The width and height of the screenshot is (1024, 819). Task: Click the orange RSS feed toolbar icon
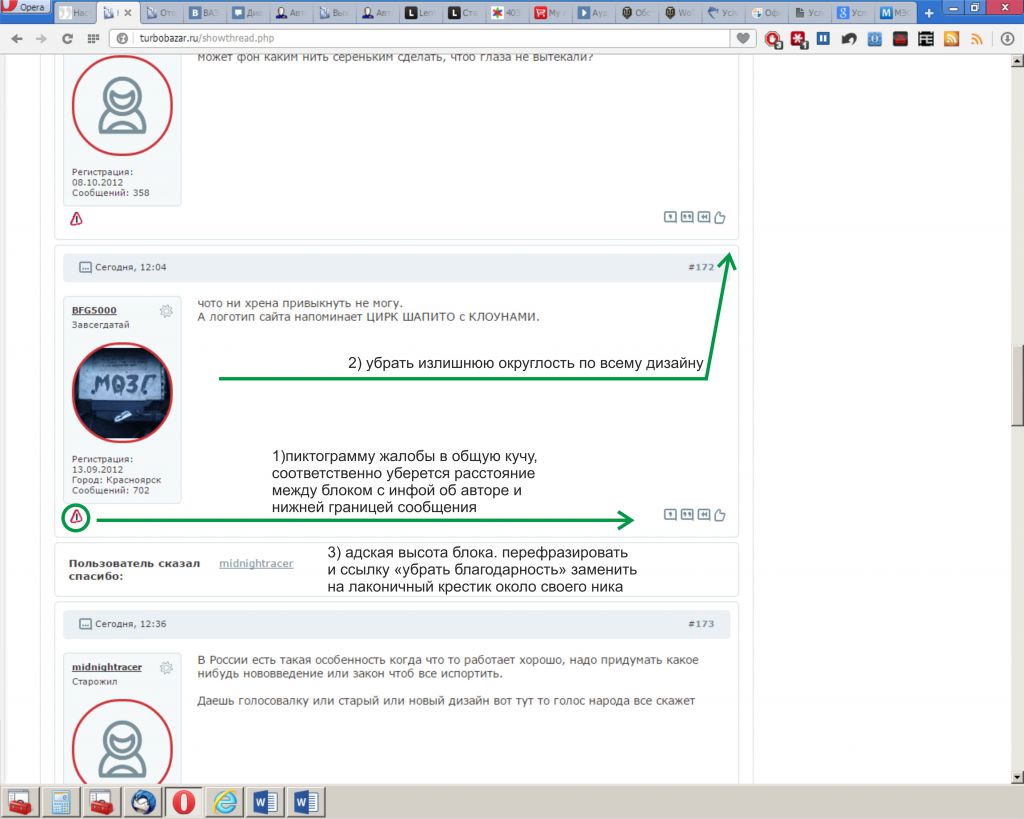pyautogui.click(x=951, y=38)
